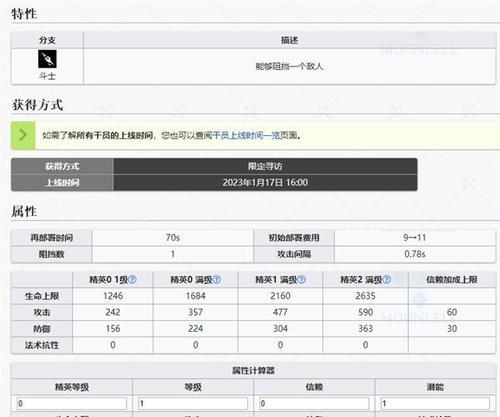Click the 2023年1月17日 16:00 release time
500x417 pixels.
coord(265,182)
